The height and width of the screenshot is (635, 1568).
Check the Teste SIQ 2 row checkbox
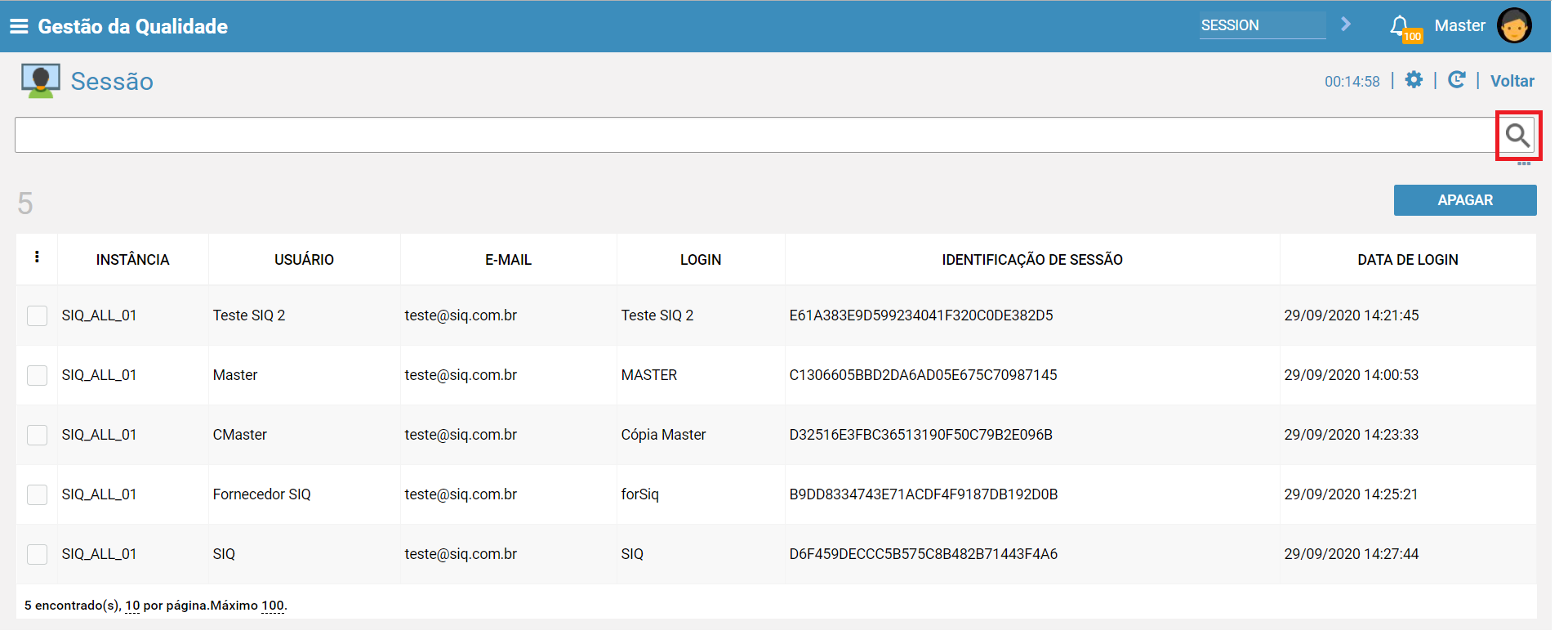click(38, 315)
